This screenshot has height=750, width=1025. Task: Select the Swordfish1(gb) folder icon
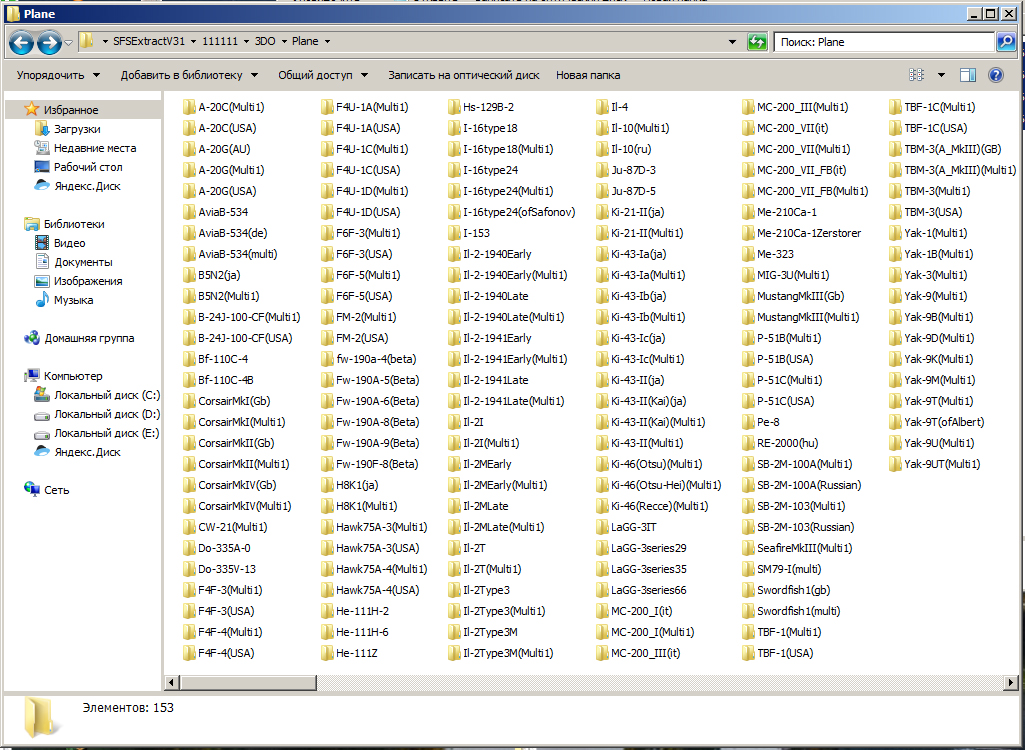point(748,590)
